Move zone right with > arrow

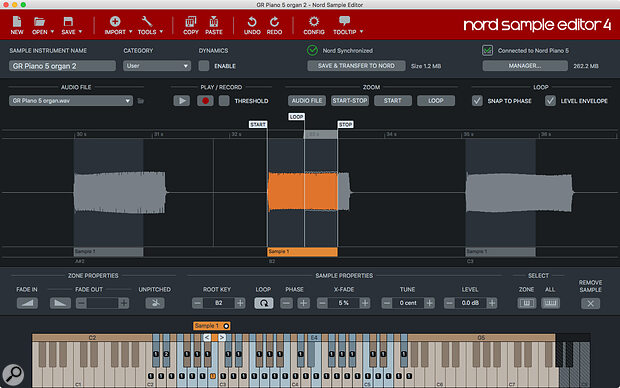[x=222, y=337]
